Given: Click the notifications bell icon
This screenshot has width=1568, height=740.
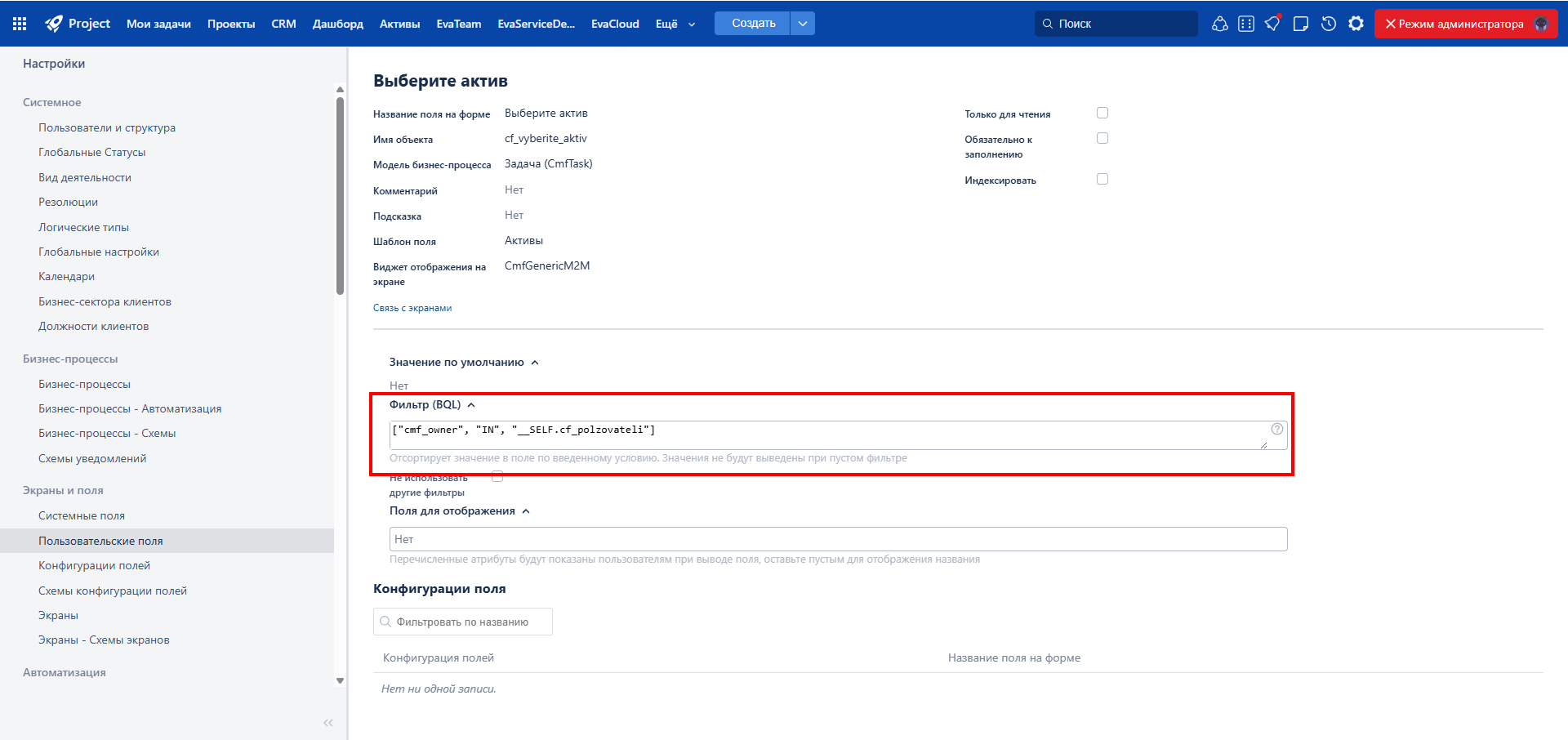Looking at the screenshot, I should point(1272,24).
